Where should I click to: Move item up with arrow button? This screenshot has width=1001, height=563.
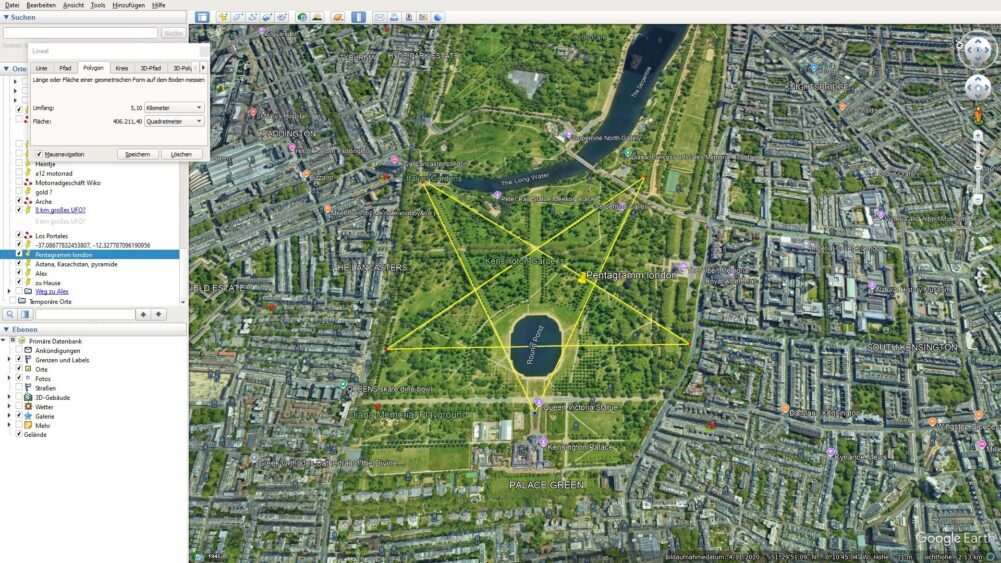[143, 314]
